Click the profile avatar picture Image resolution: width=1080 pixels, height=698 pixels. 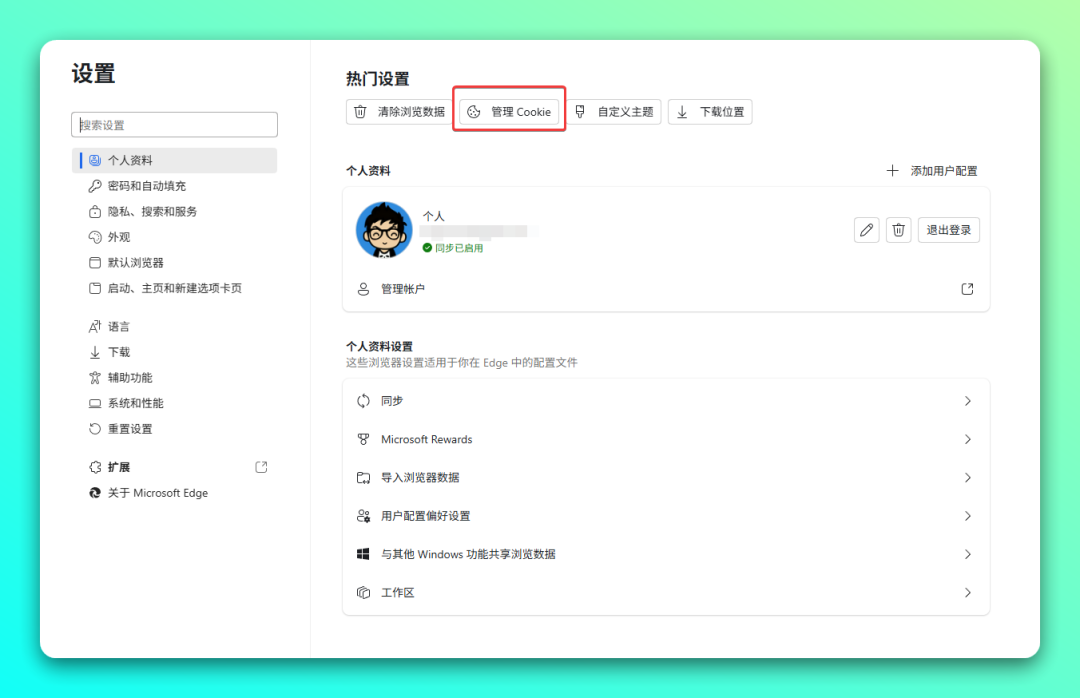click(x=384, y=229)
